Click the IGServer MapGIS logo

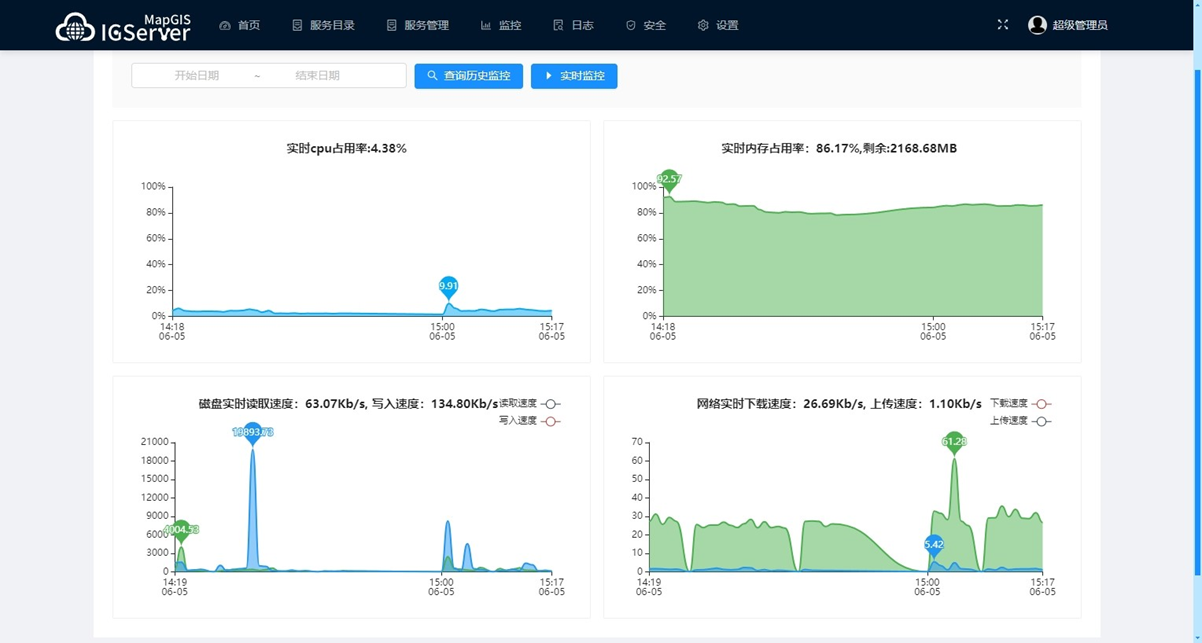pyautogui.click(x=123, y=25)
